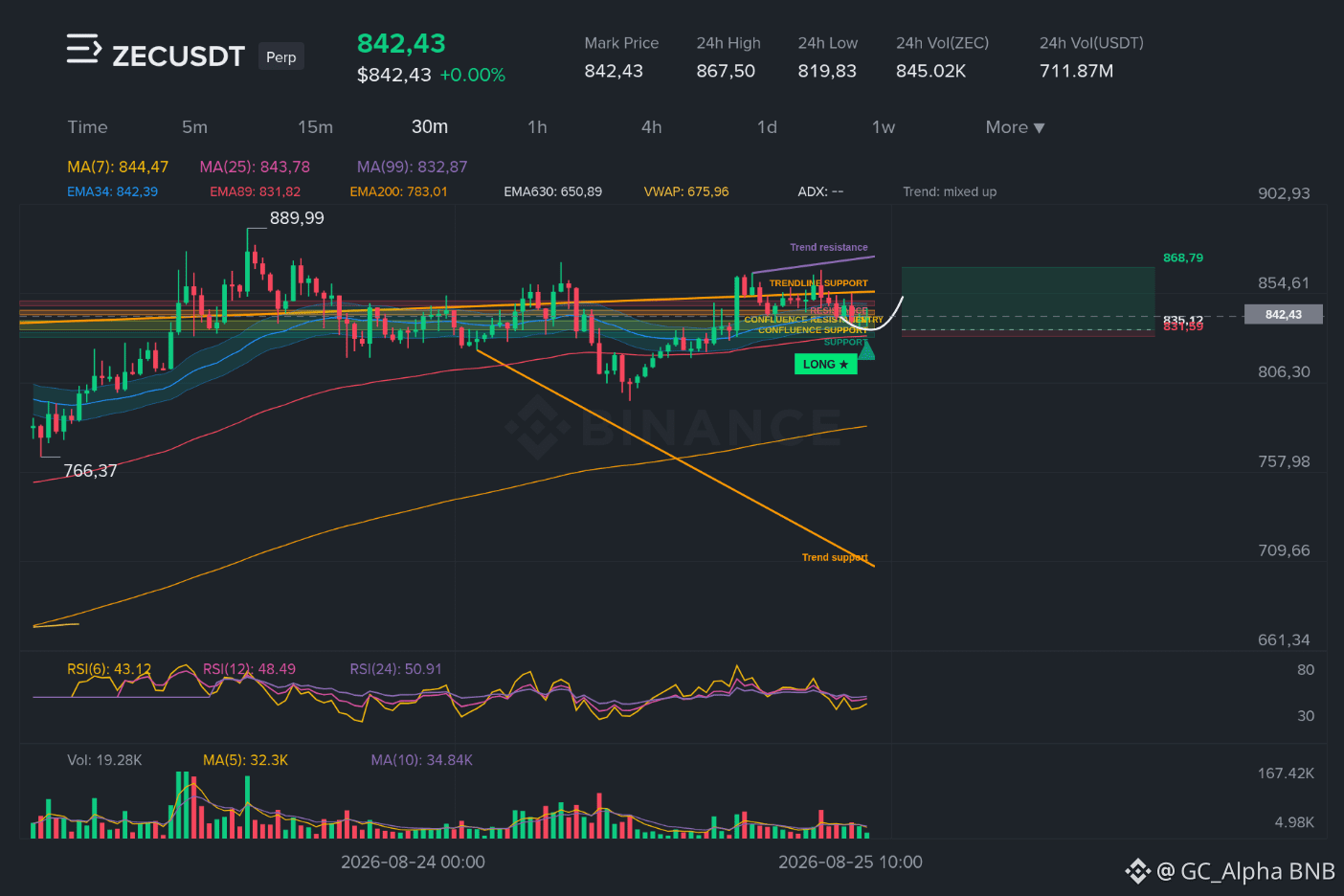The image size is (1344, 896).
Task: Click the MA(10): 34.84K volume label
Action: point(422,760)
